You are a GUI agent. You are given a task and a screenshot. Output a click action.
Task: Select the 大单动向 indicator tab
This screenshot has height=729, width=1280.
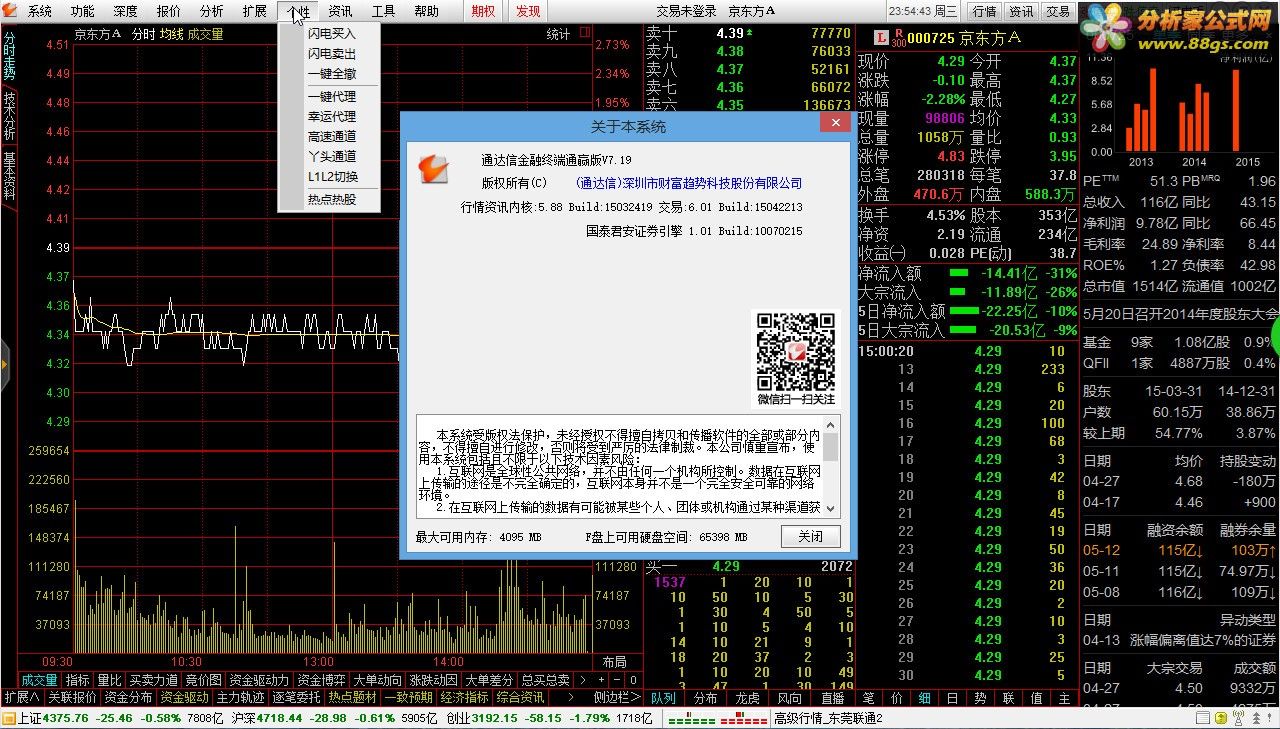377,680
